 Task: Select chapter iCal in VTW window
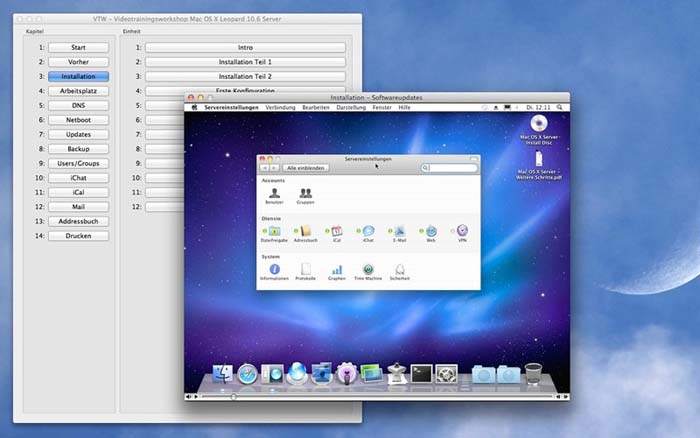(78, 192)
